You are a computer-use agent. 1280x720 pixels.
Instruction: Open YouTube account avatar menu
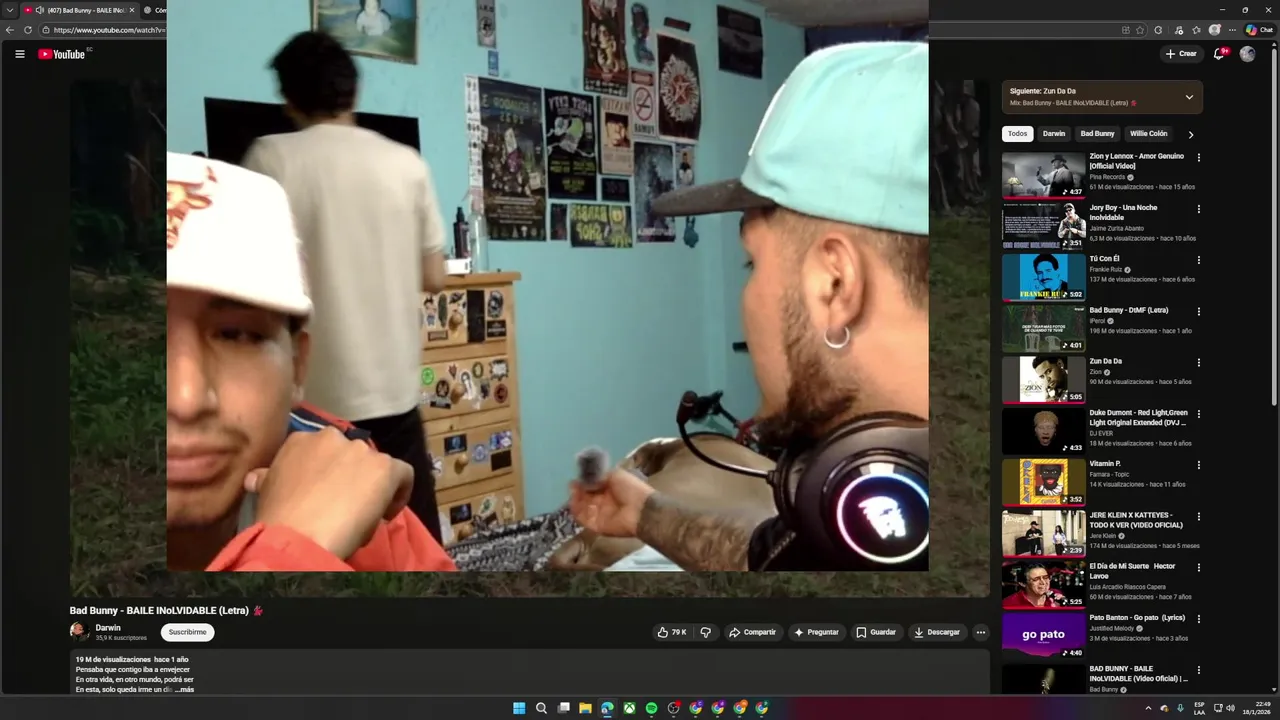1247,54
